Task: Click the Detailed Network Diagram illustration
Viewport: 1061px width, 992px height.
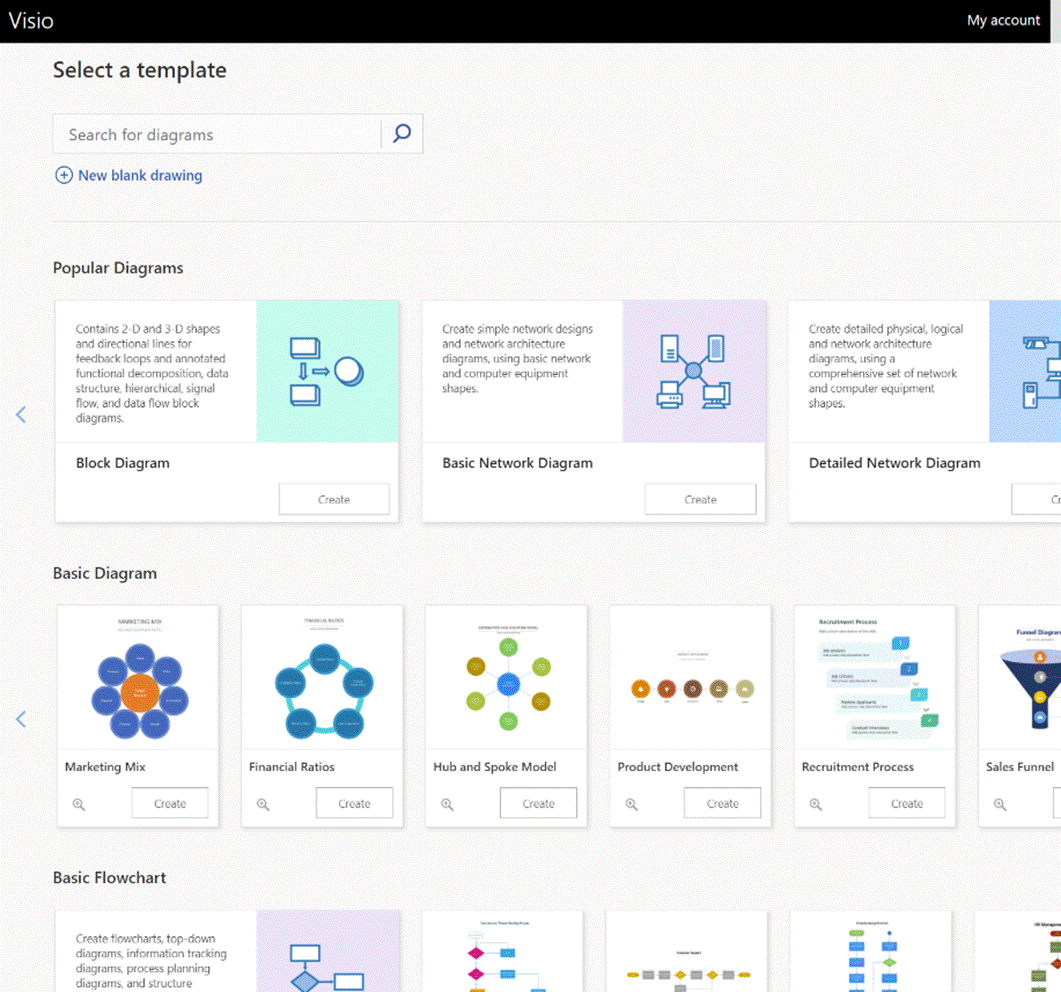Action: point(1025,371)
